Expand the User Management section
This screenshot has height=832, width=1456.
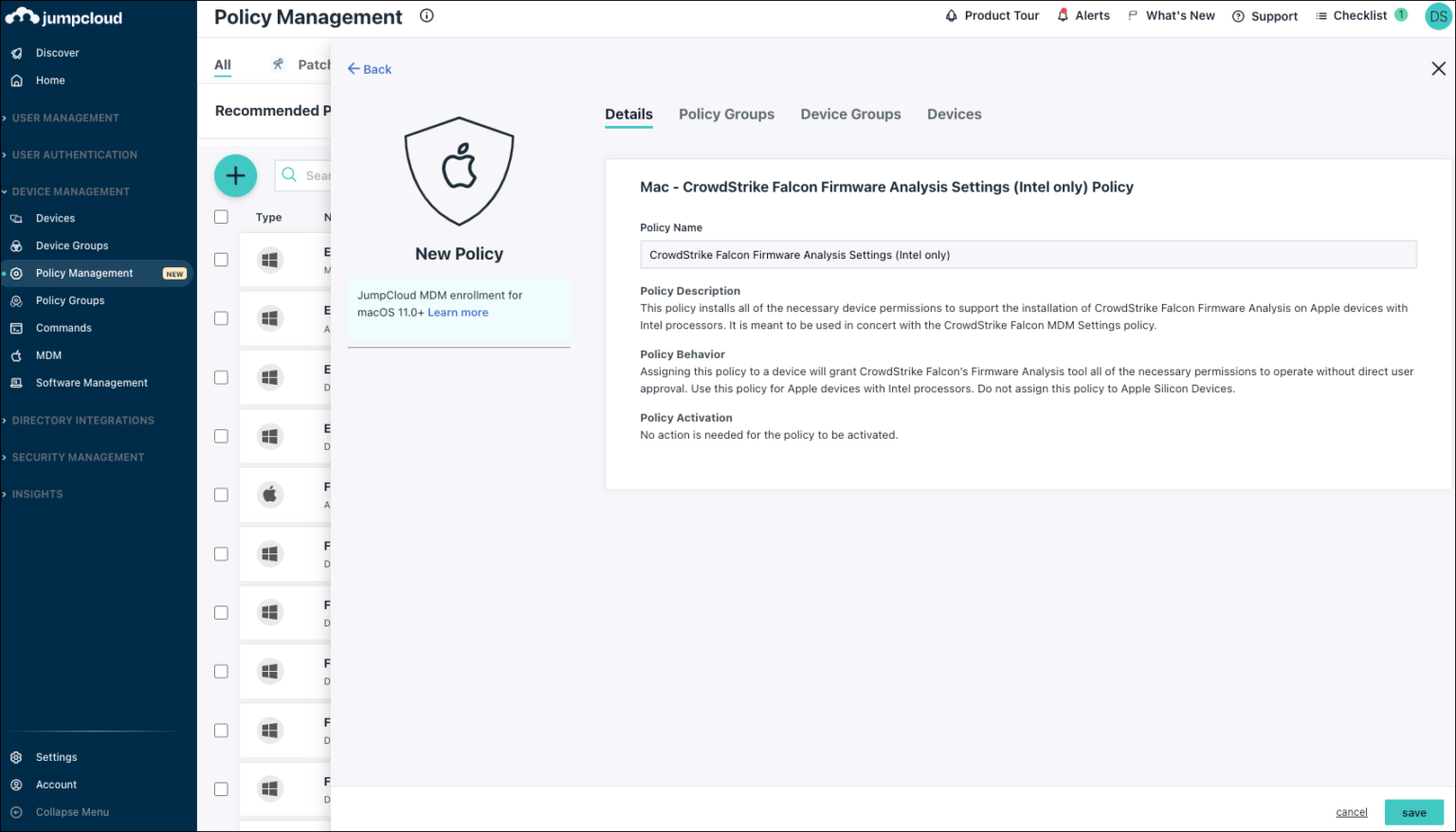coord(64,118)
